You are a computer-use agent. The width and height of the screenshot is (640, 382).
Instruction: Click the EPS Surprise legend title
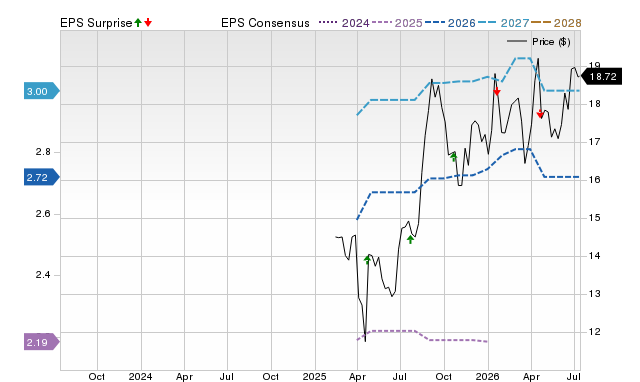tap(96, 23)
